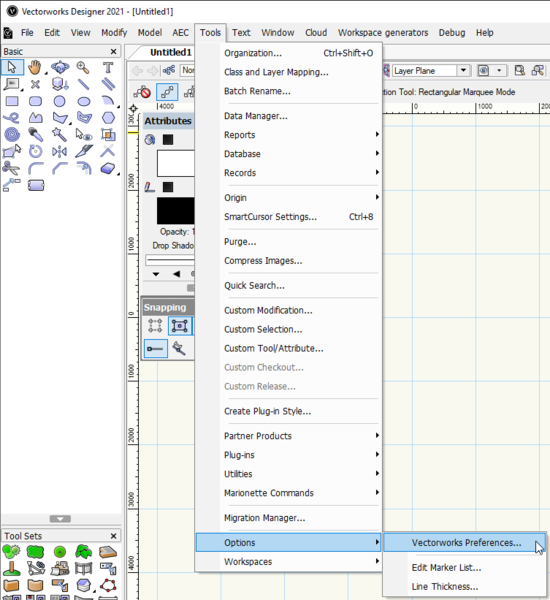Select the Mirror tool
This screenshot has height=600, width=550.
coord(59,152)
